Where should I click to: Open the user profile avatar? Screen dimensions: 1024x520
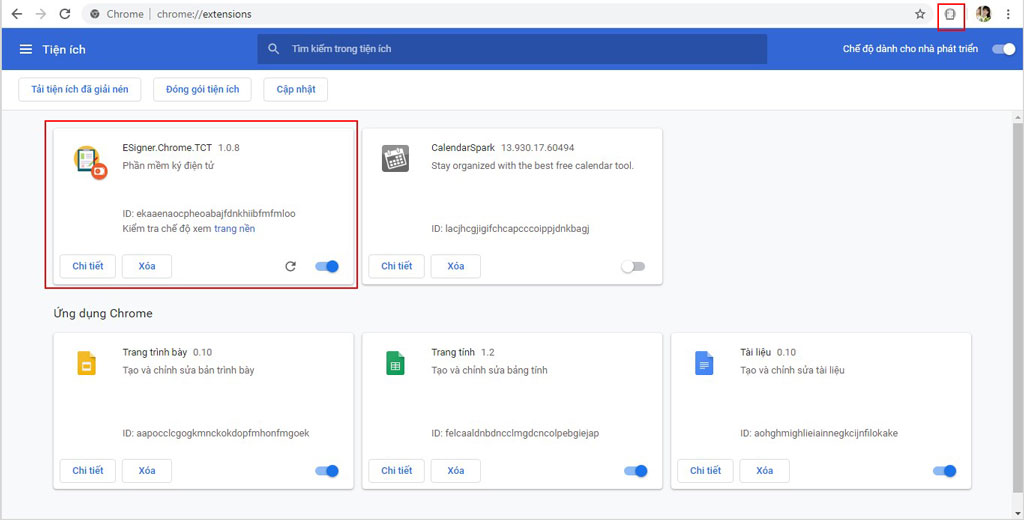click(x=984, y=14)
